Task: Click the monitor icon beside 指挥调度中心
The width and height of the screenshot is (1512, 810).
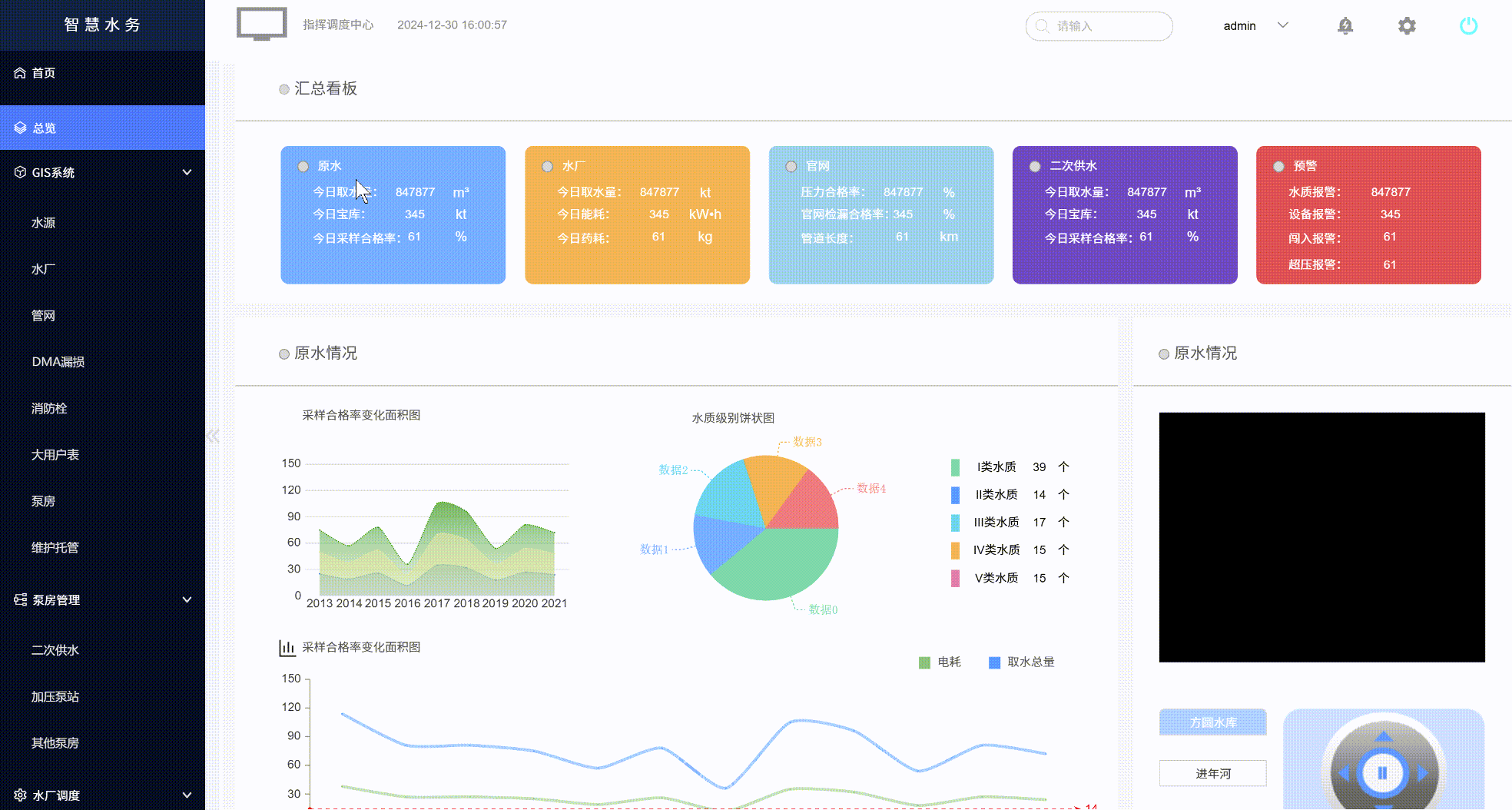Action: point(262,24)
